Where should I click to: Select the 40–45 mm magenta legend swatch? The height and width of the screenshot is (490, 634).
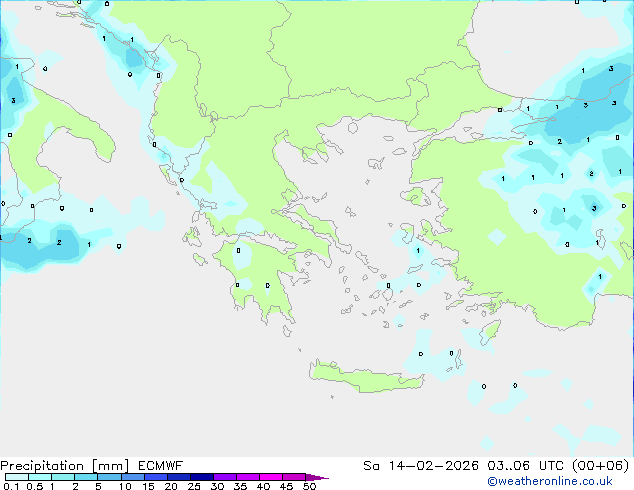click(271, 477)
